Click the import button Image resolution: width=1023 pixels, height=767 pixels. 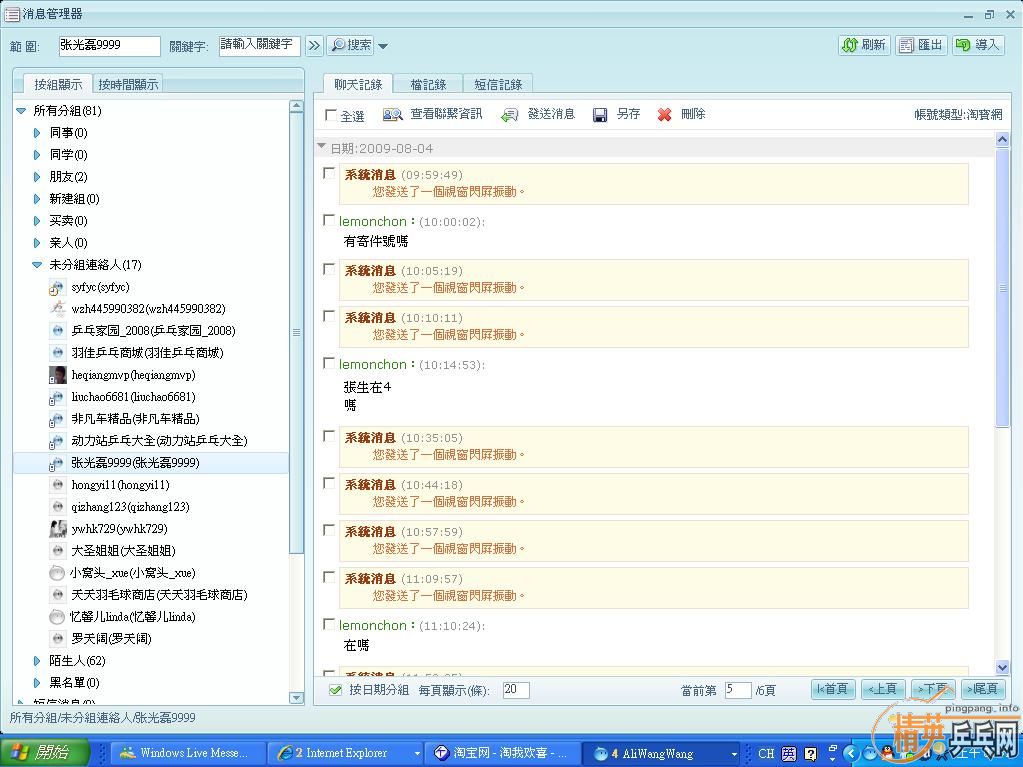pyautogui.click(x=977, y=45)
